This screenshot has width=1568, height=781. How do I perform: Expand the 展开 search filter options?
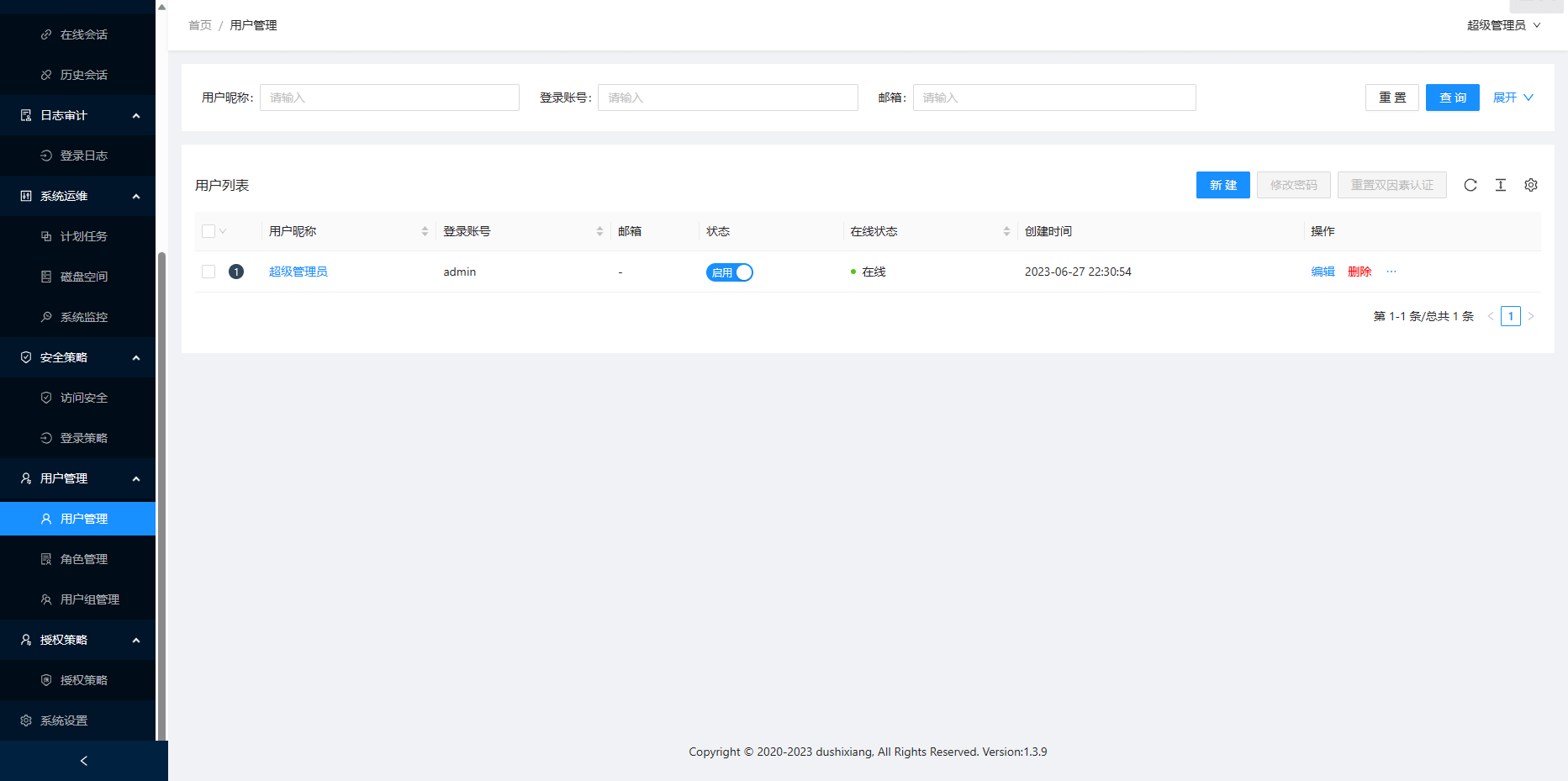point(1513,98)
